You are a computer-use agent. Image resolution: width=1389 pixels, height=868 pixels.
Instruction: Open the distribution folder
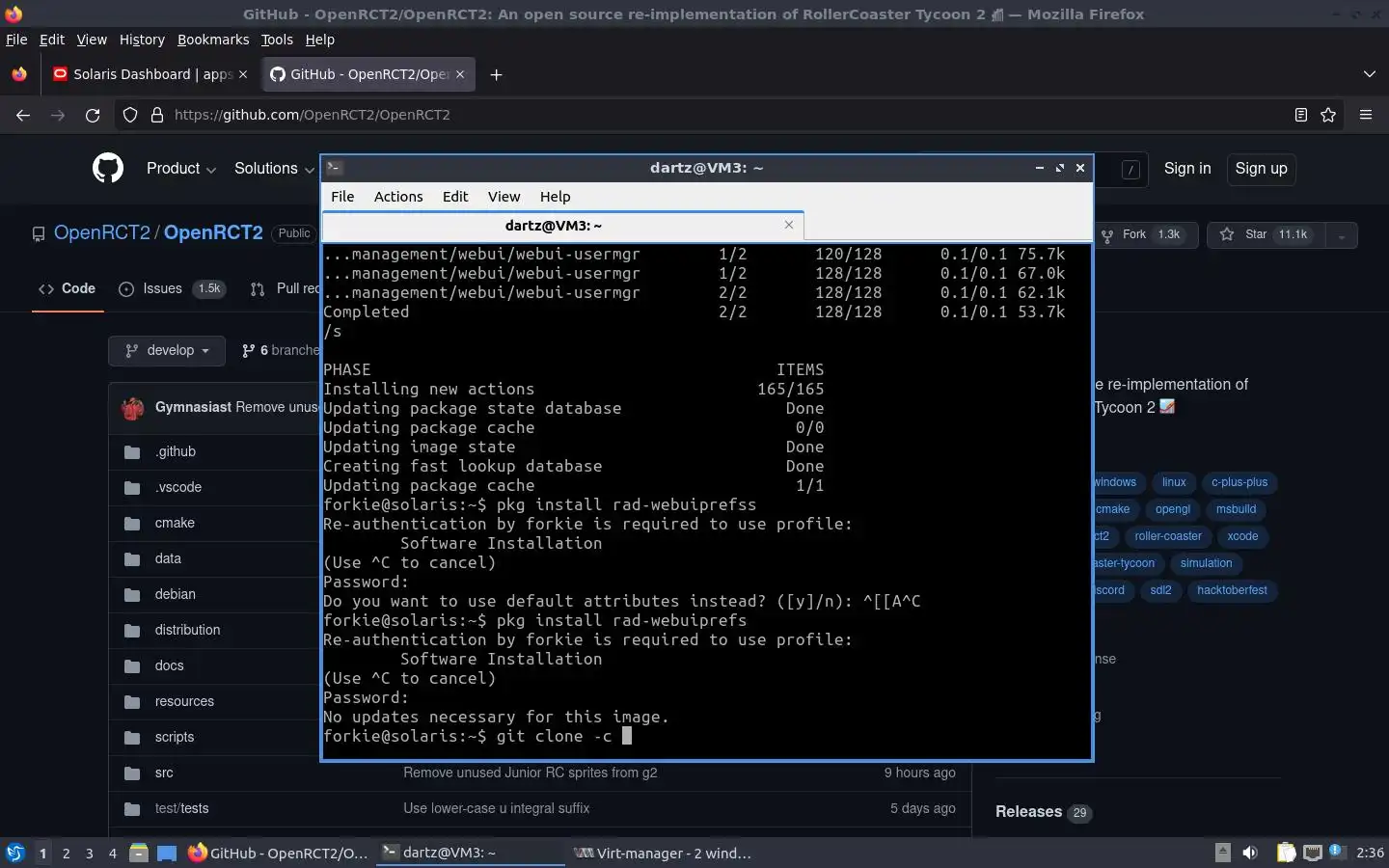coord(187,630)
